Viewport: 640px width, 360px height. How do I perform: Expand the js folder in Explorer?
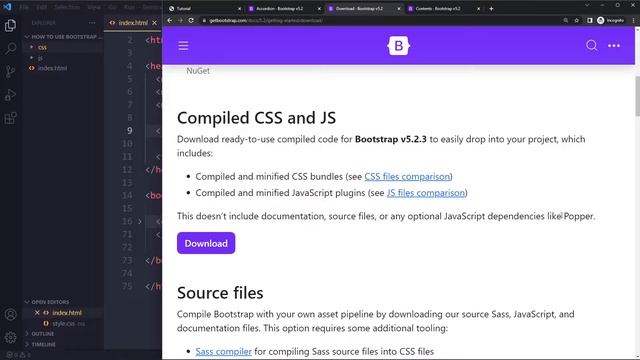tap(40, 58)
